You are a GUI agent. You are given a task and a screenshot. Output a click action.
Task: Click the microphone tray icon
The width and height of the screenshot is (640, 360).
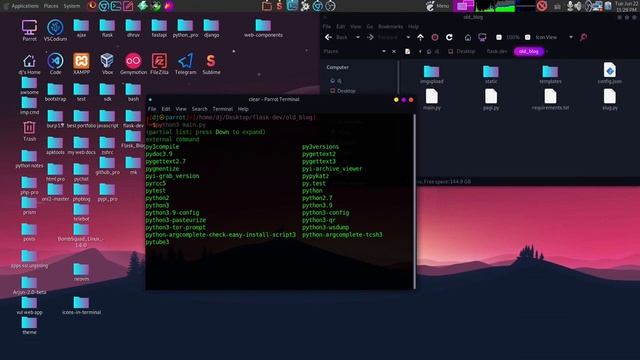(570, 6)
